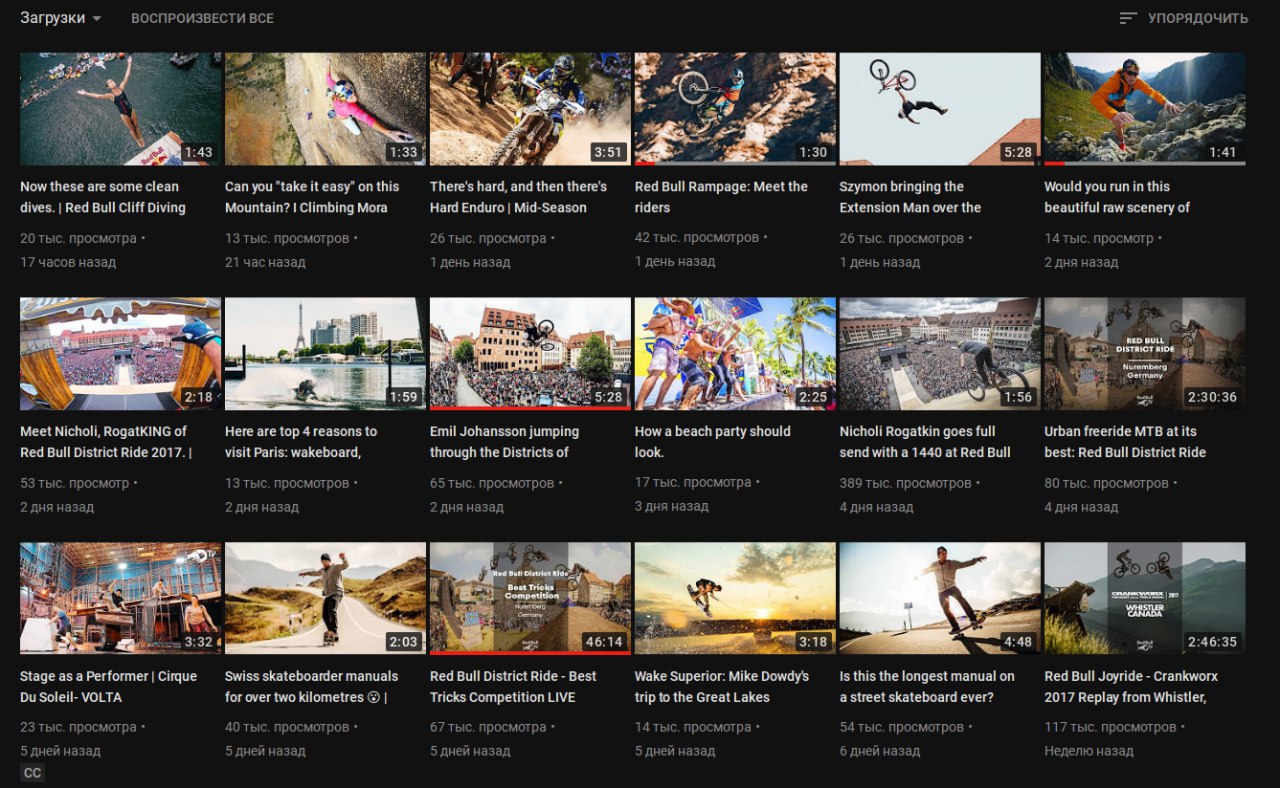Screen dimensions: 1280x788
Task: Click the 2:30:36 duration badge
Action: click(1212, 397)
